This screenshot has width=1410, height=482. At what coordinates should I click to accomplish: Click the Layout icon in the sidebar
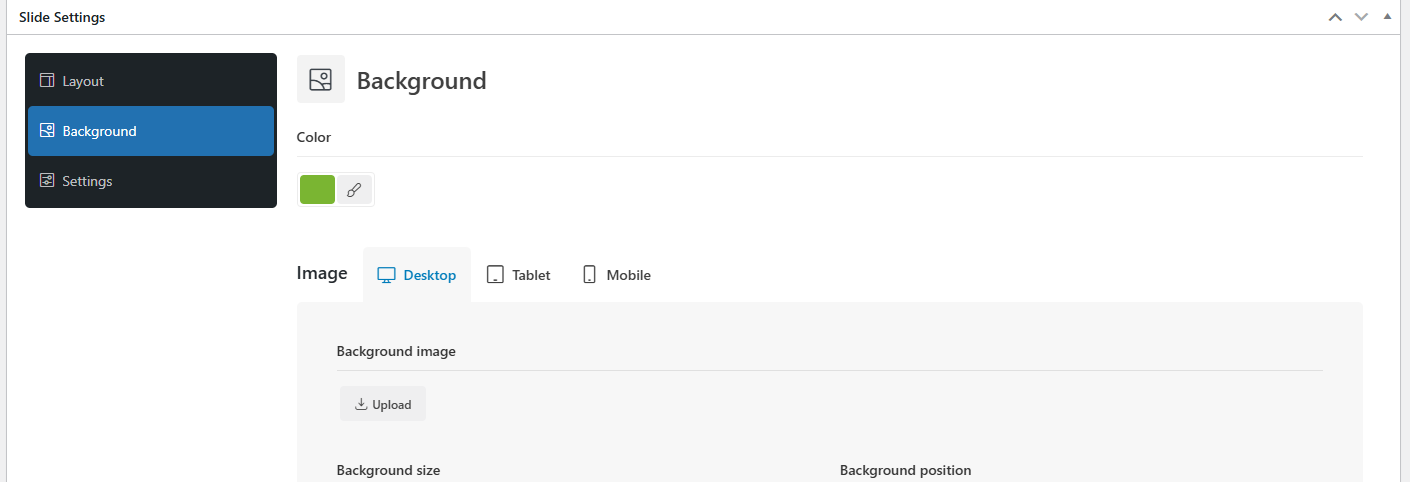46,81
